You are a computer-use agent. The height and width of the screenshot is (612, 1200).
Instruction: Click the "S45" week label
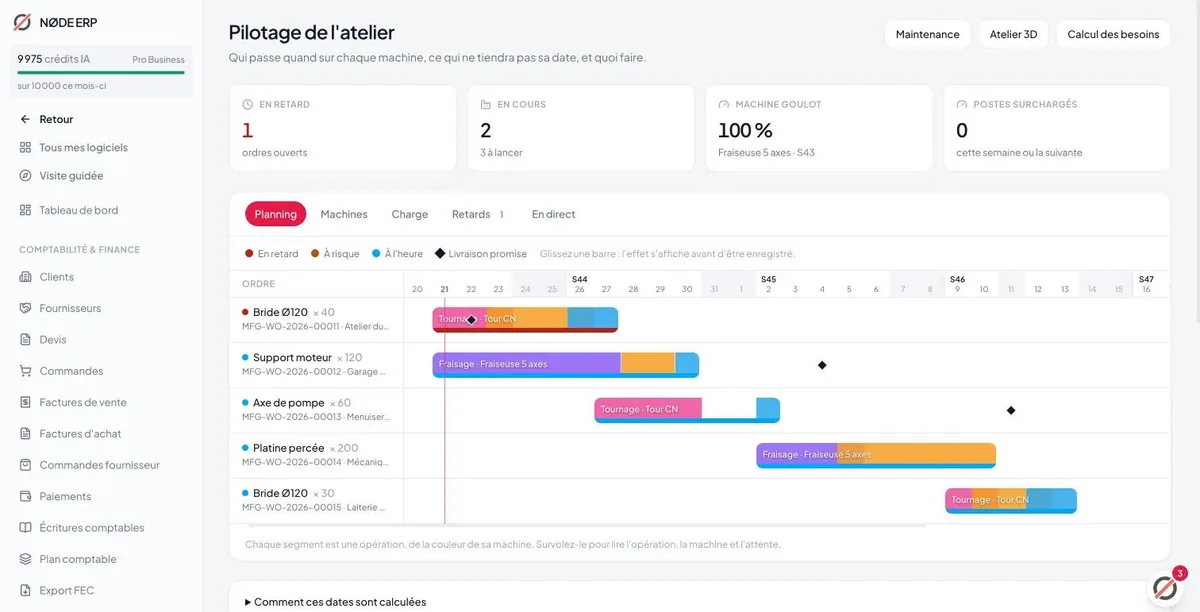click(768, 280)
